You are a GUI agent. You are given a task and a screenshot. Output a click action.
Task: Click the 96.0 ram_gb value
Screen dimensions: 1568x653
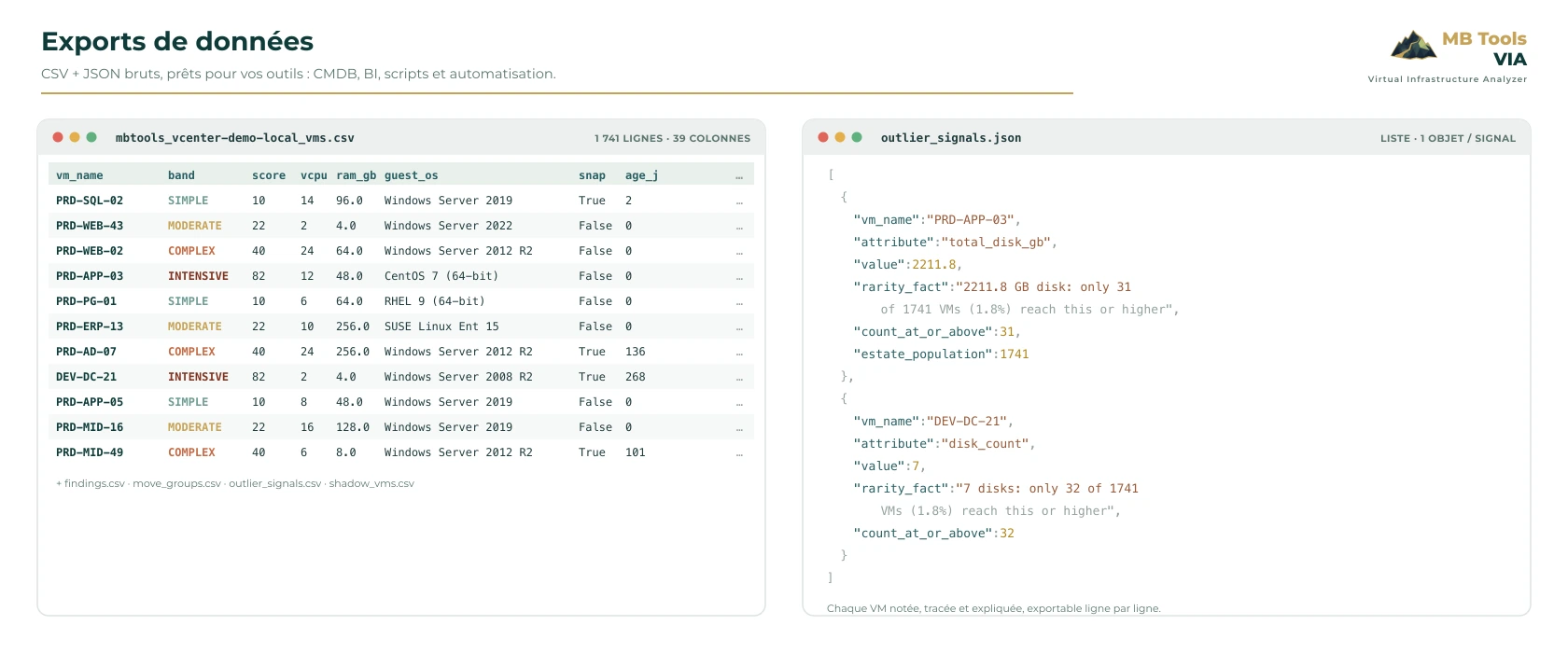(349, 201)
